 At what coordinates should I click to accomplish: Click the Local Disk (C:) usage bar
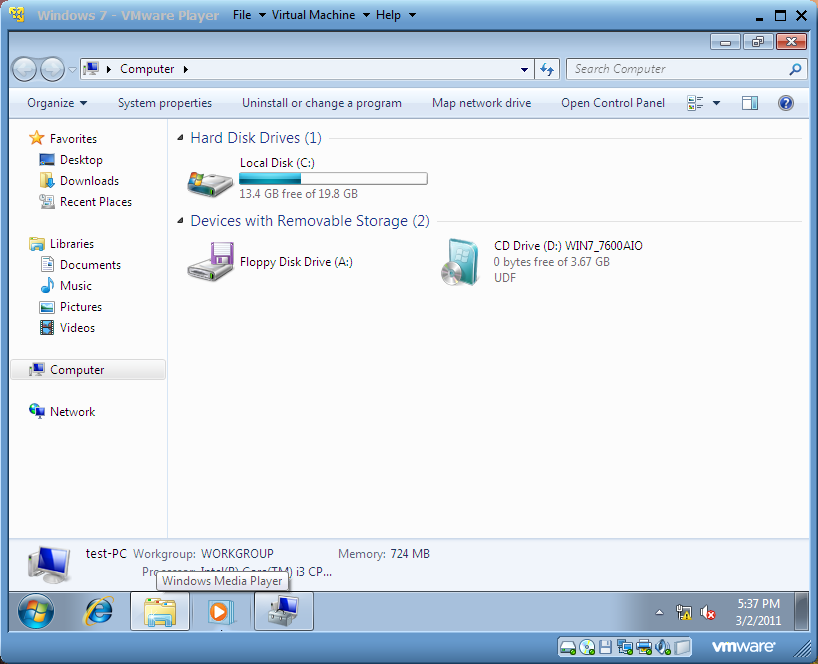[333, 178]
